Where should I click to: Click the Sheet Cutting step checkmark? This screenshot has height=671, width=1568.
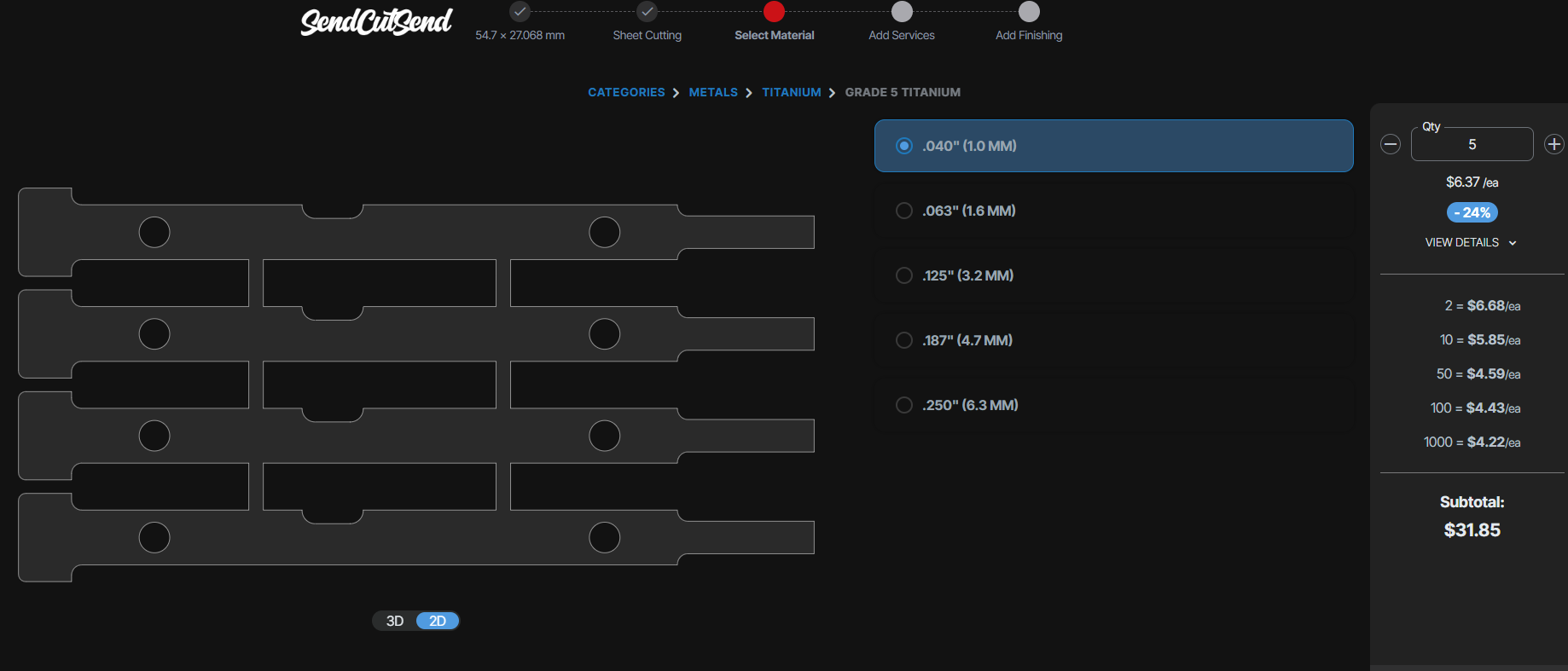(647, 12)
